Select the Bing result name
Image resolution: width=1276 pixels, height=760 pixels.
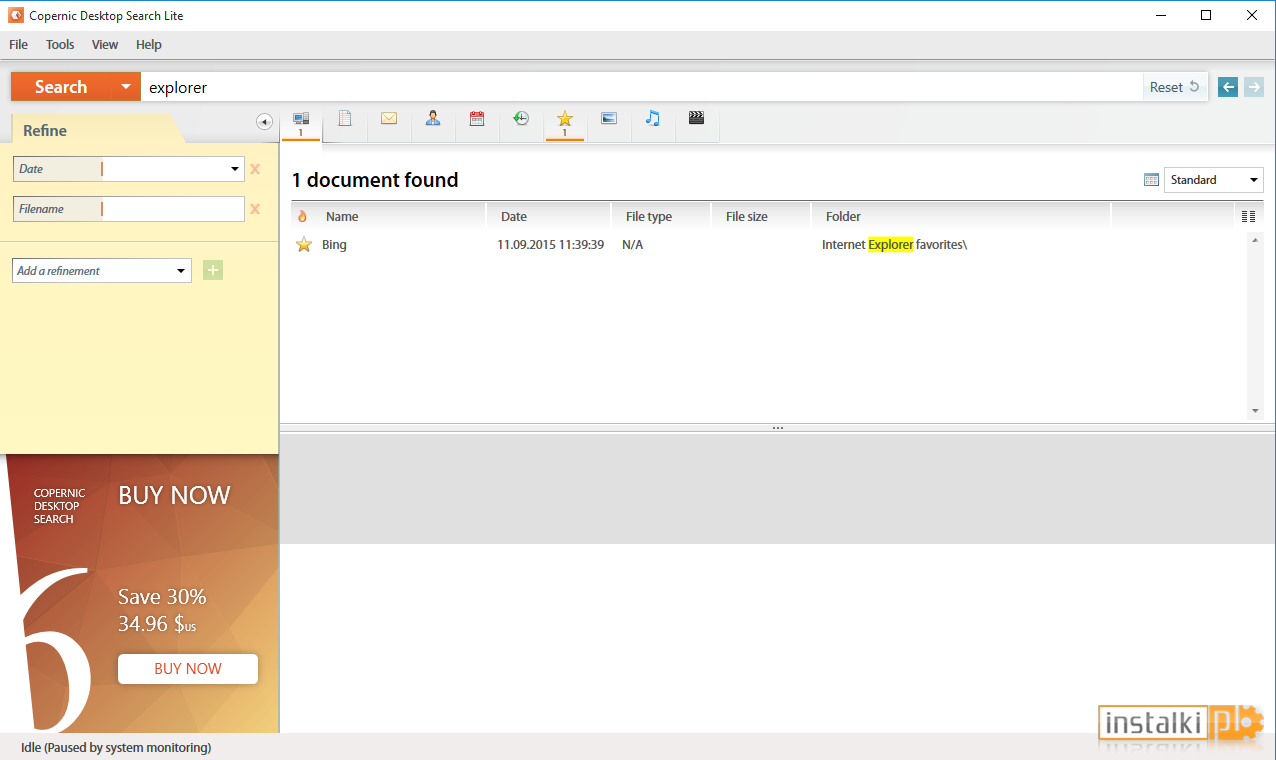click(x=334, y=244)
